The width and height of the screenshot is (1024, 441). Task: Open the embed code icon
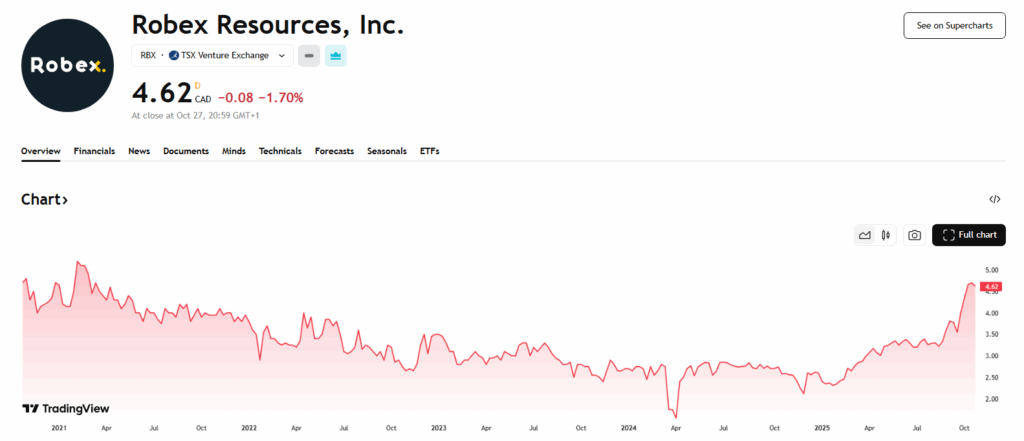994,200
